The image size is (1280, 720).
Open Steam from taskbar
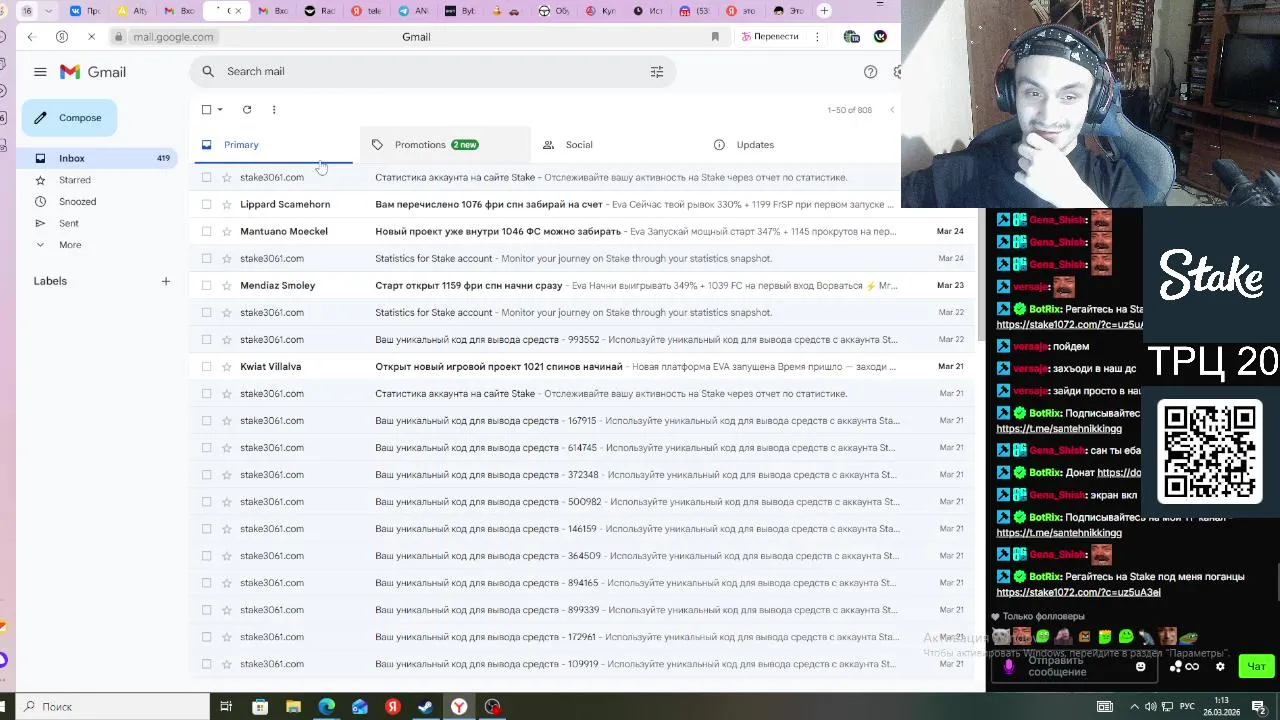point(426,707)
